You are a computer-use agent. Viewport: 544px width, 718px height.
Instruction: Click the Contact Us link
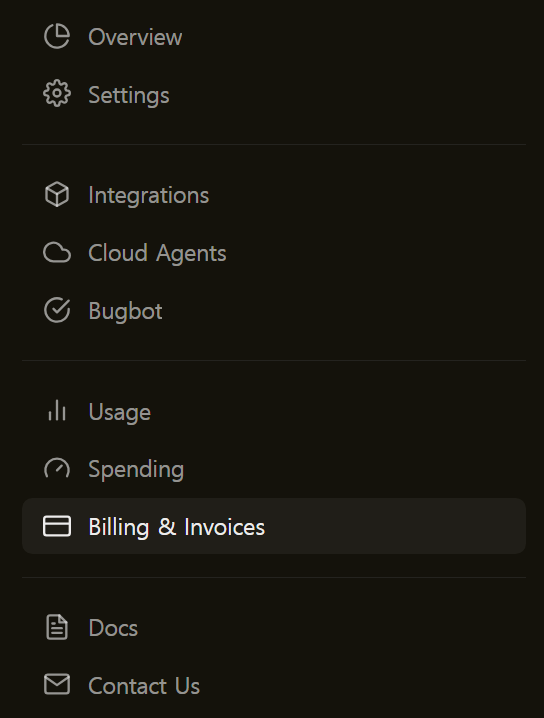(274, 685)
